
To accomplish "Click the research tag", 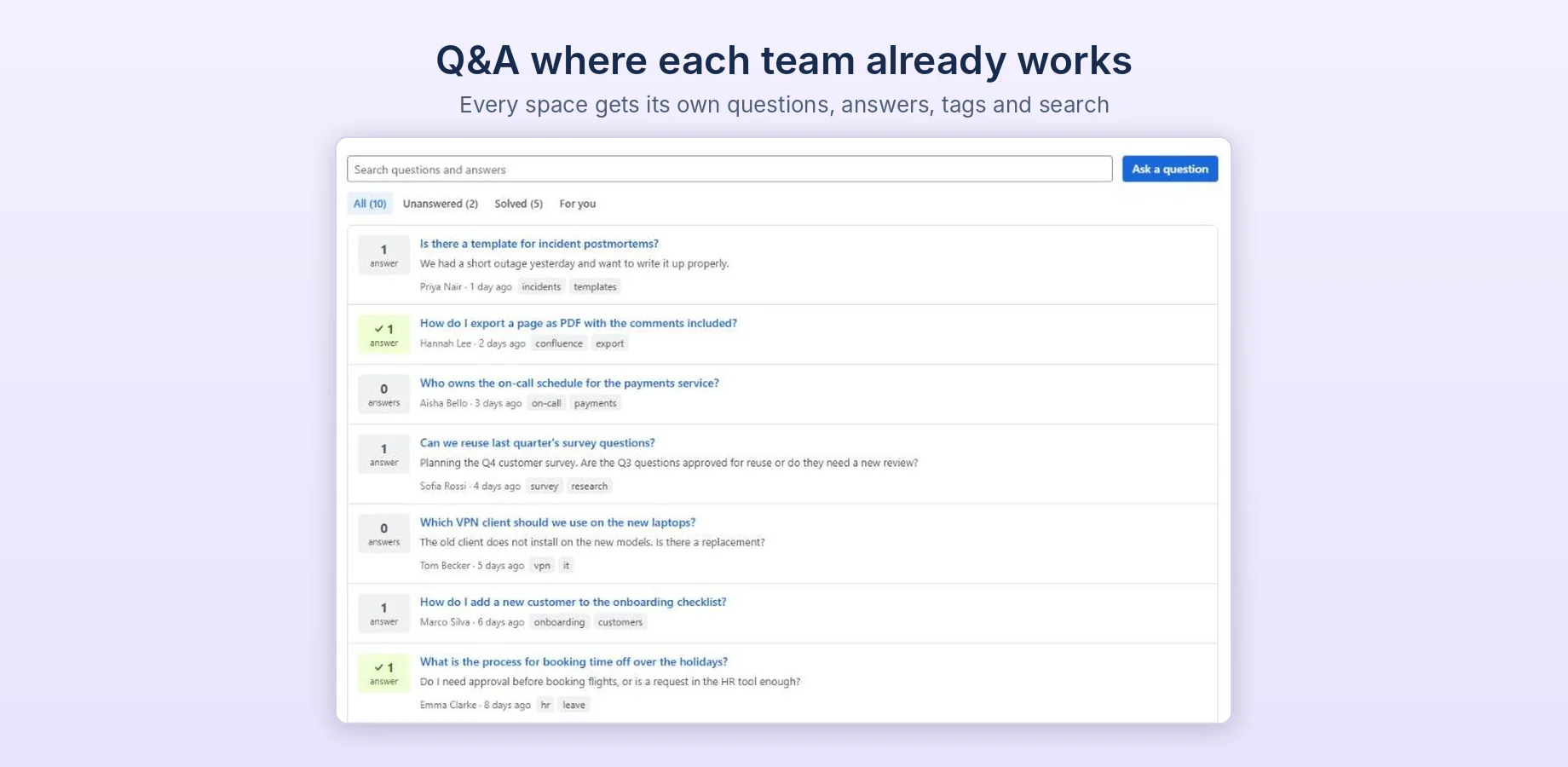I will [589, 487].
